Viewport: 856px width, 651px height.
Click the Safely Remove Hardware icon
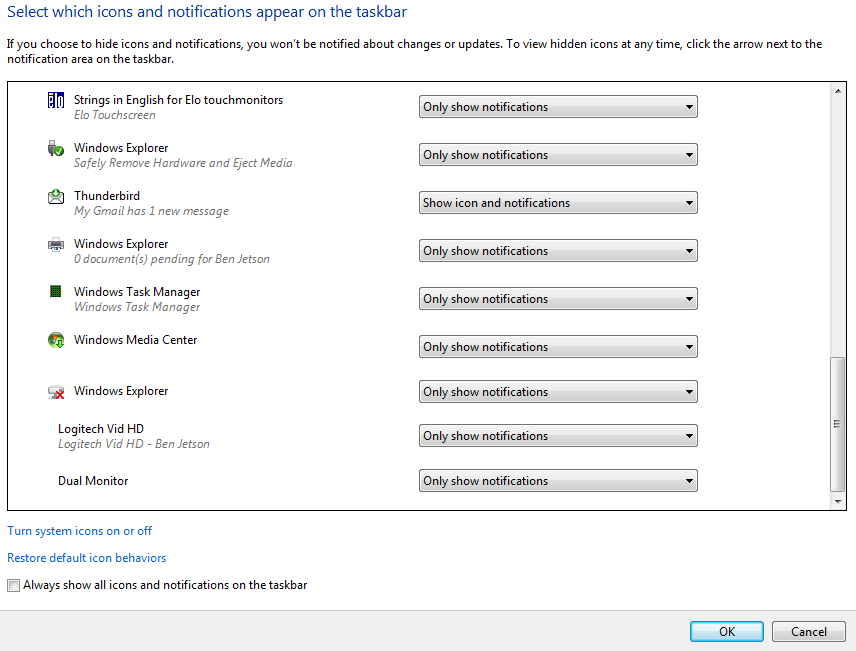(56, 148)
